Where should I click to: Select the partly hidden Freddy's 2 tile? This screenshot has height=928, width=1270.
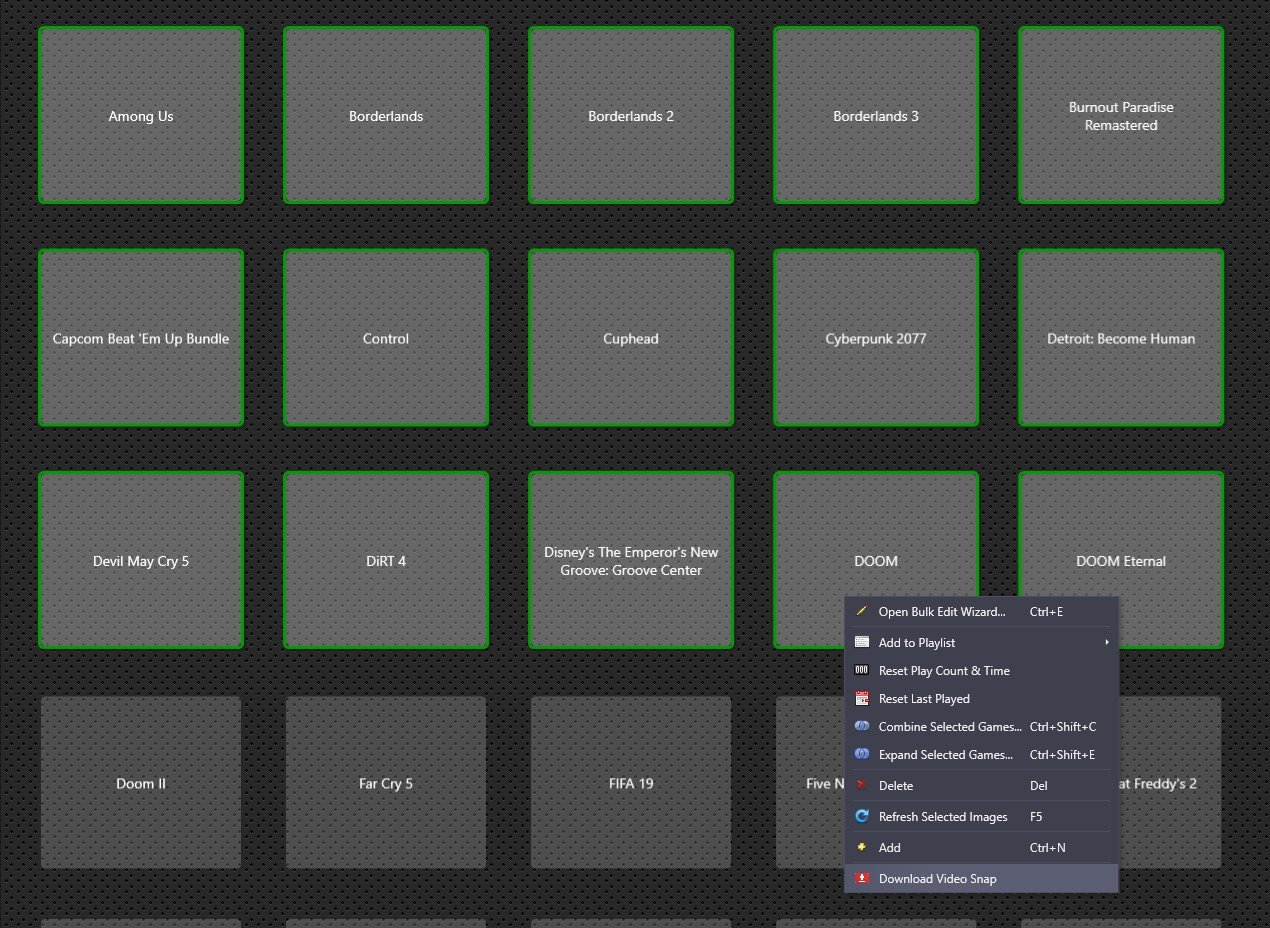[1170, 782]
